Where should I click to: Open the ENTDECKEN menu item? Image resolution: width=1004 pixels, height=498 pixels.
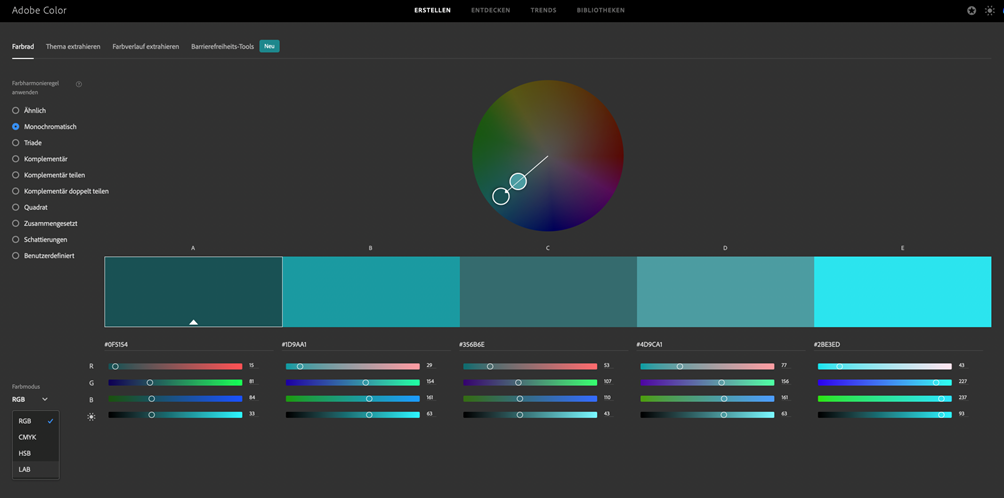point(490,10)
